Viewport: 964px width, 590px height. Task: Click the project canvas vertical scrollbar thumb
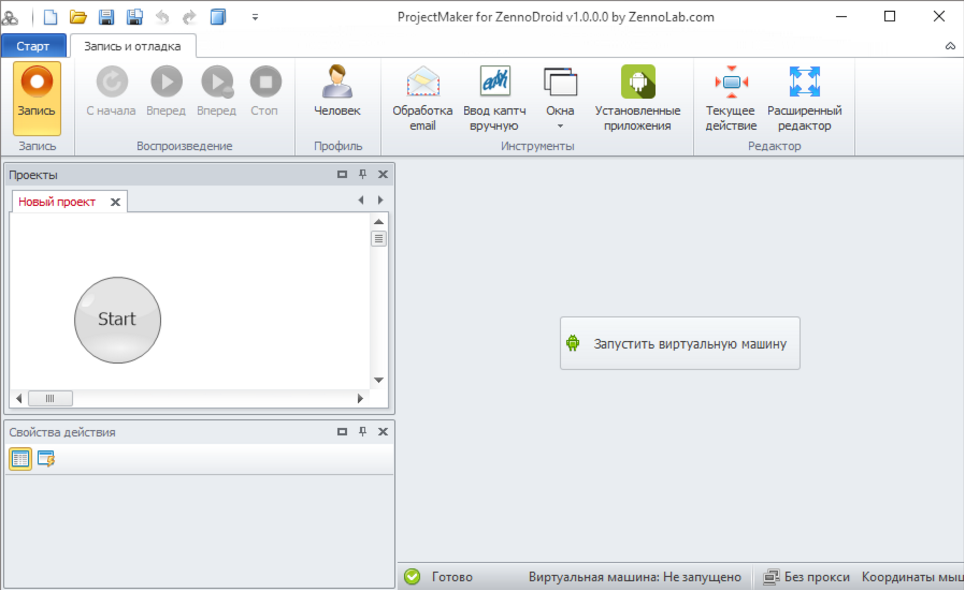point(379,238)
